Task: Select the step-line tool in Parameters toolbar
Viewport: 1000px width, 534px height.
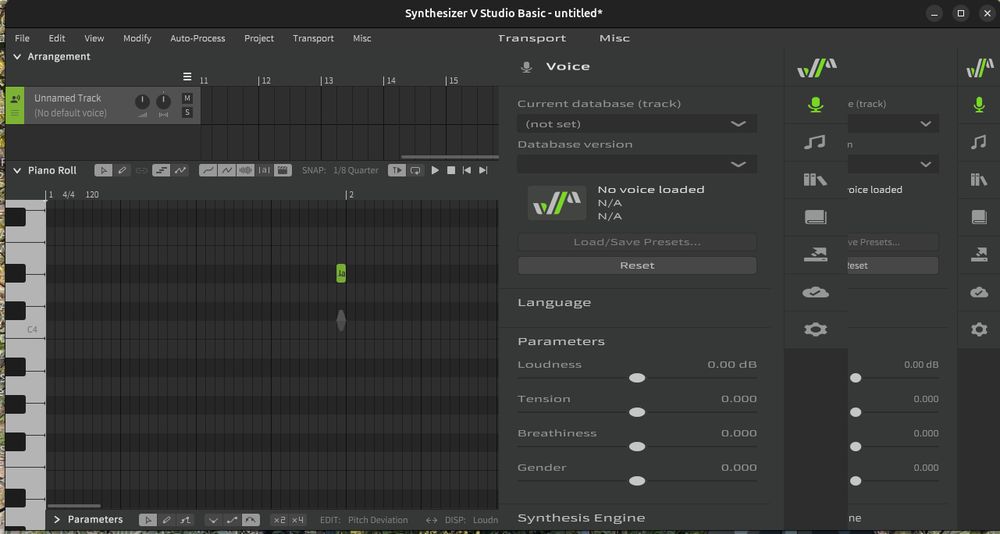Action: (x=185, y=520)
